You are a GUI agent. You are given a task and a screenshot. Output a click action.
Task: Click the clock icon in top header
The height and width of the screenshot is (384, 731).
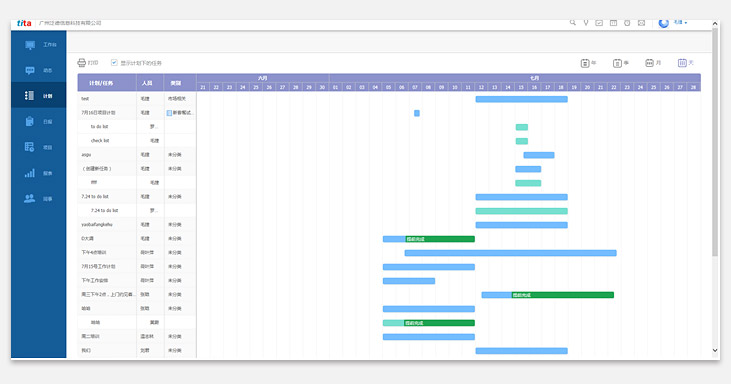(x=627, y=23)
